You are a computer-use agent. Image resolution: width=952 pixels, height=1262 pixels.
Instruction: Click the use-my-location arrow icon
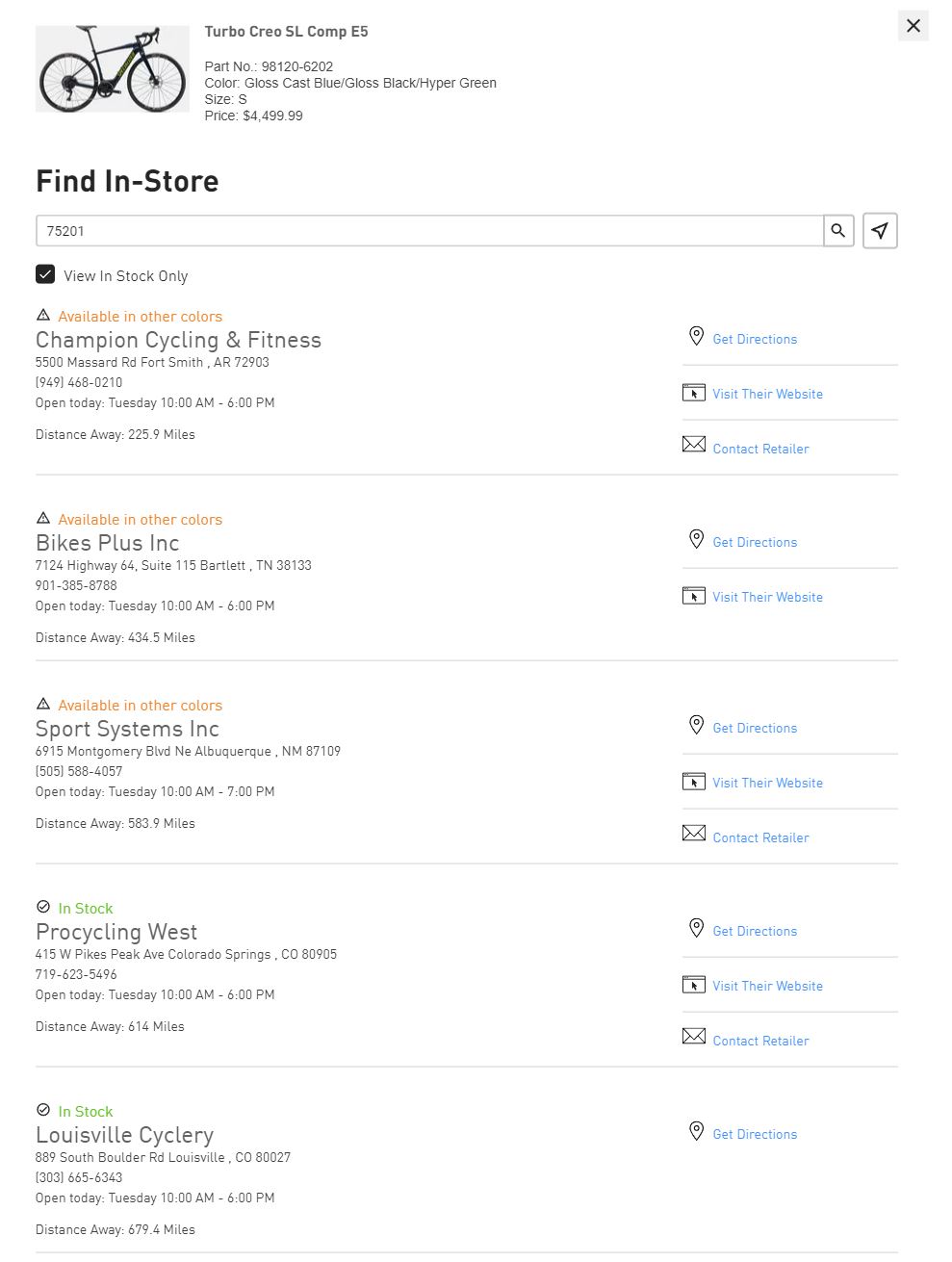pos(880,231)
